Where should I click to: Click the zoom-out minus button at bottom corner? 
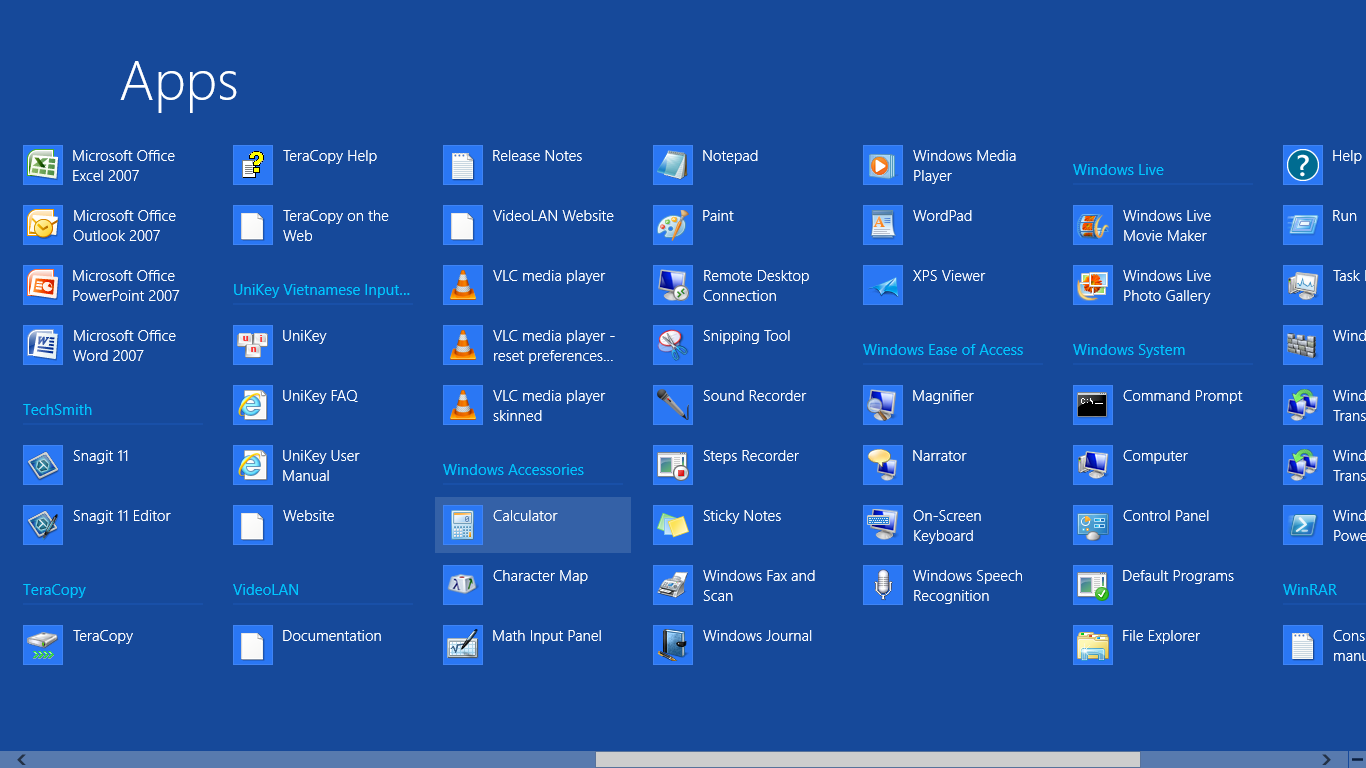(1357, 760)
